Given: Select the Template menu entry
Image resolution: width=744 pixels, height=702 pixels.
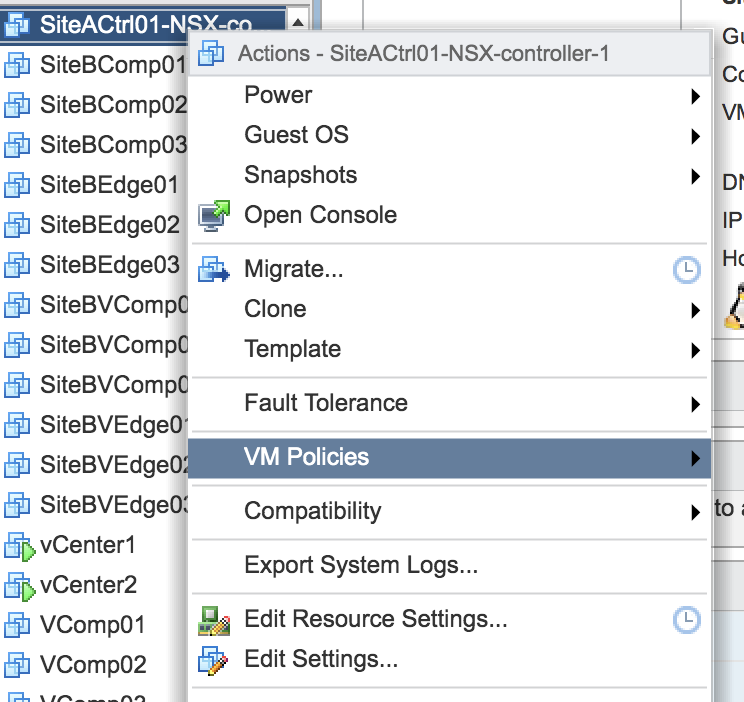Looking at the screenshot, I should pos(449,349).
